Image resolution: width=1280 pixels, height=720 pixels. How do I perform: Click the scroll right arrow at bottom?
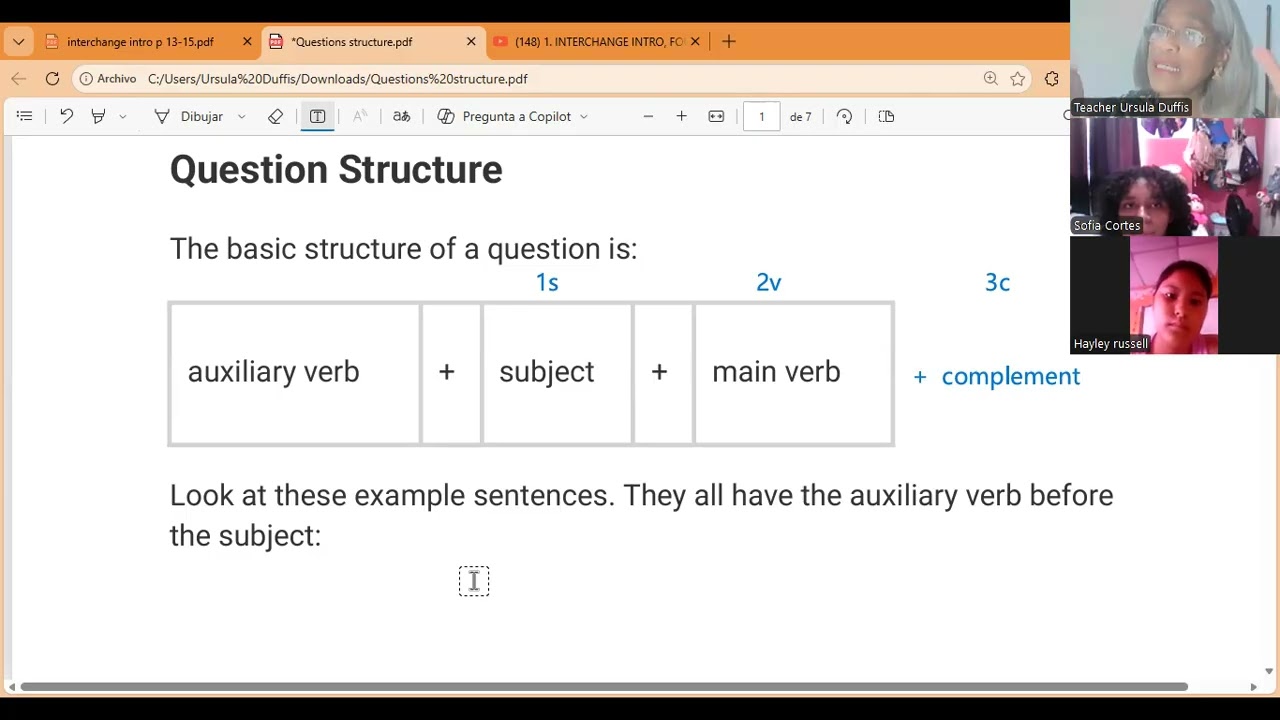[x=1253, y=687]
